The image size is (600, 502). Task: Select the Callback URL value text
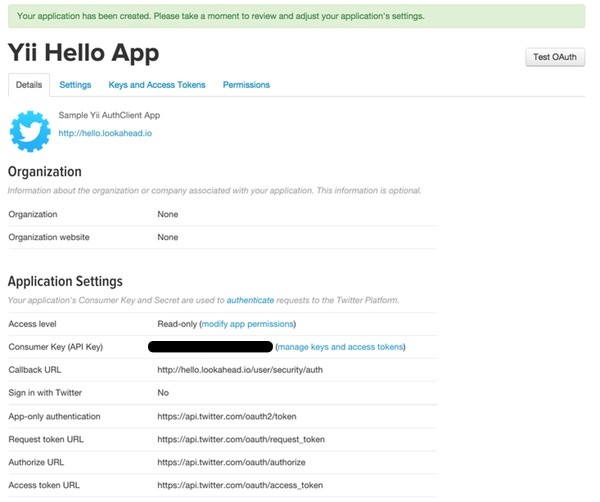[x=240, y=370]
